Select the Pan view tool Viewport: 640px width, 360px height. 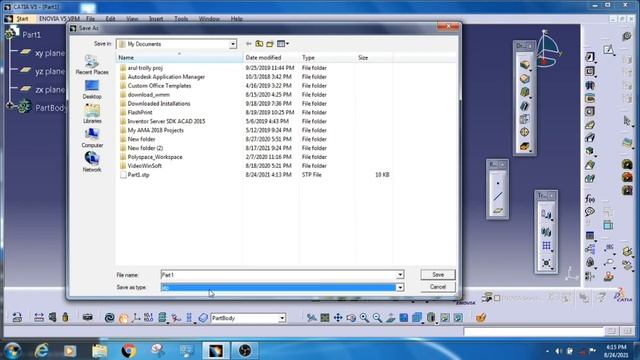[338, 318]
